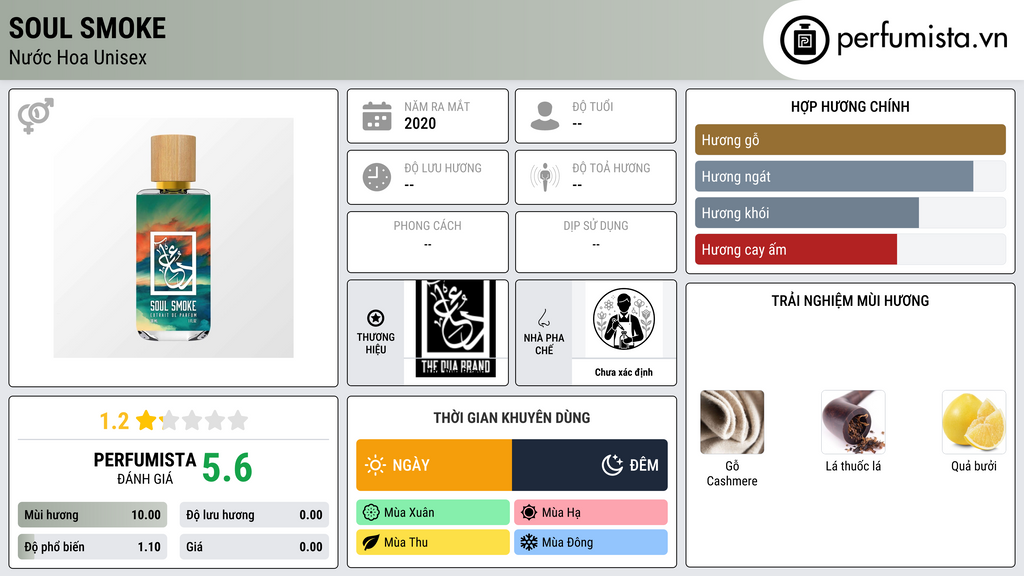This screenshot has height=576, width=1024.
Task: Click the leaf icon for Mùa Thu
Action: pyautogui.click(x=371, y=542)
